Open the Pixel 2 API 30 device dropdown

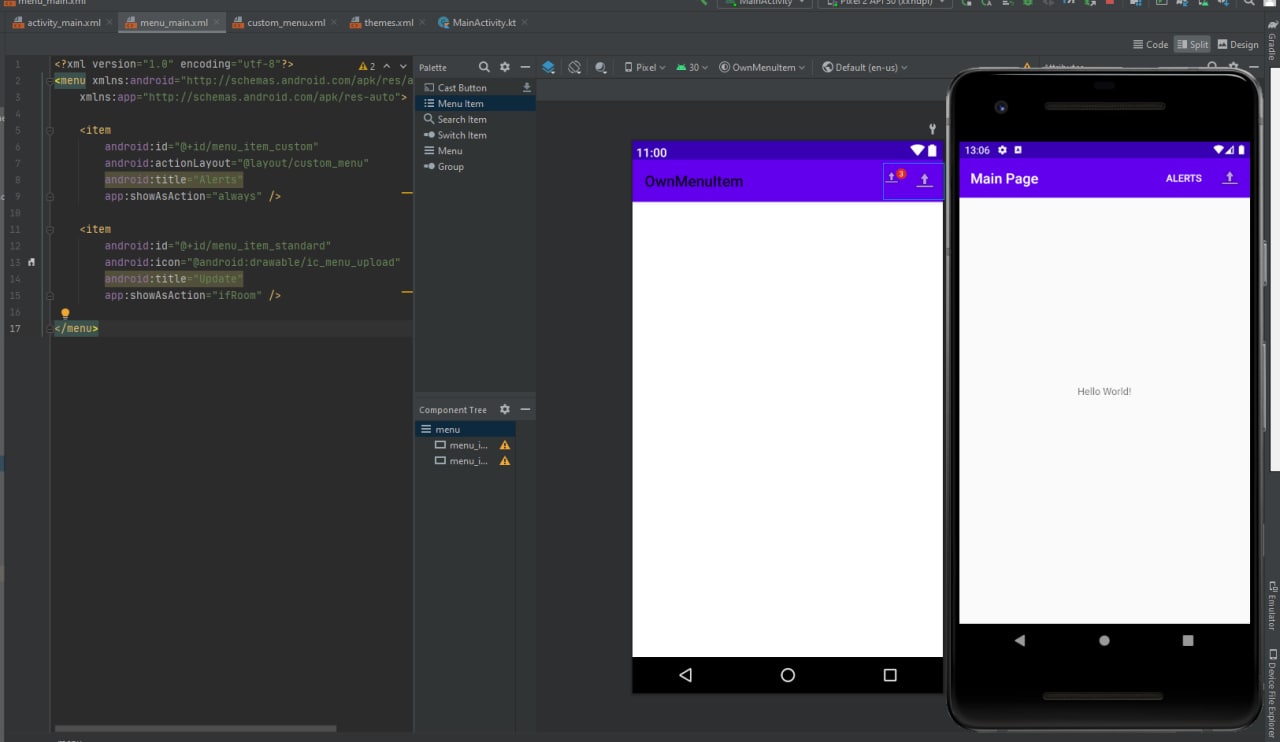884,3
